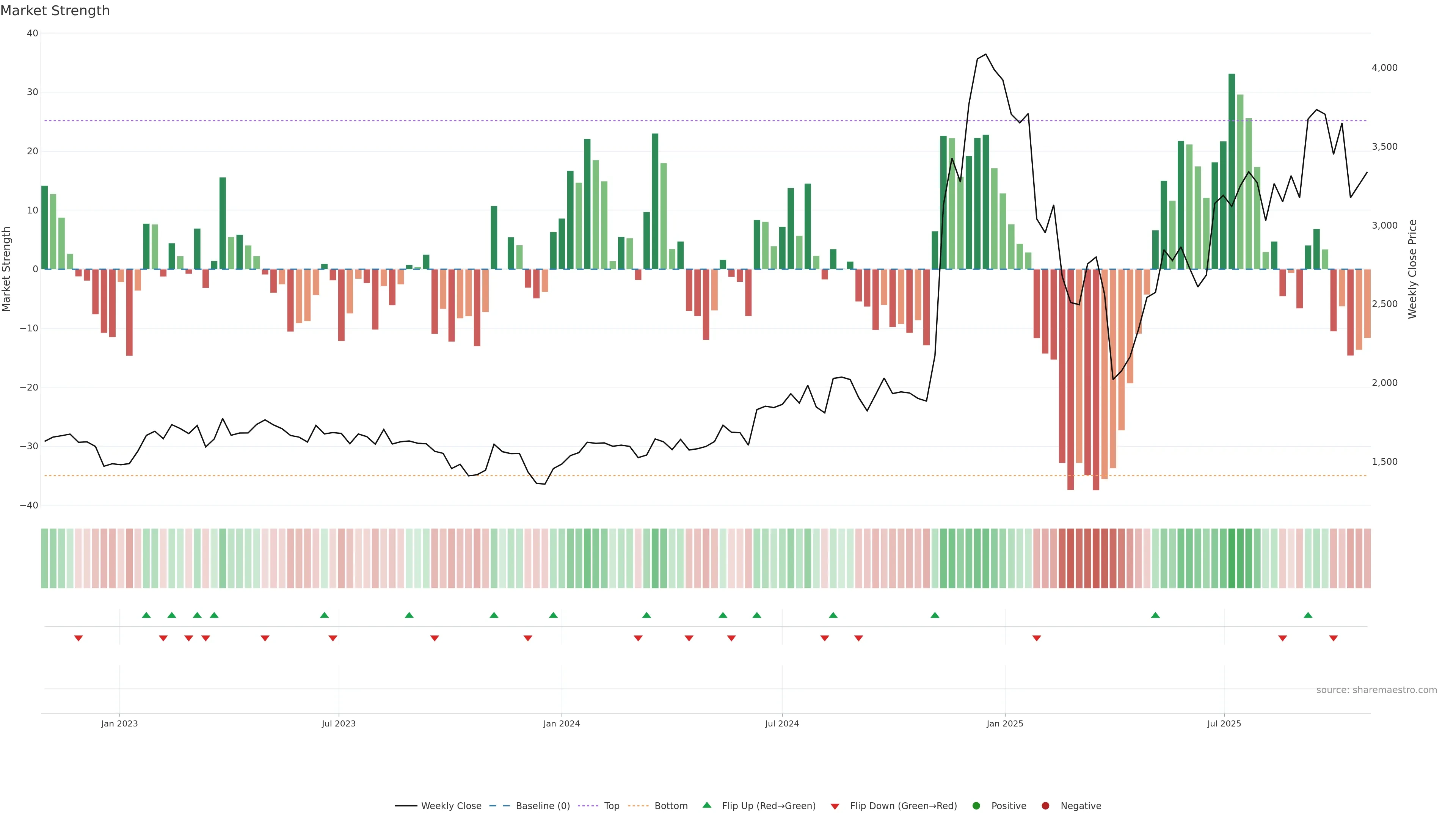This screenshot has width=1456, height=819.
Task: Click the green Flip Up triangle in legend
Action: click(706, 805)
